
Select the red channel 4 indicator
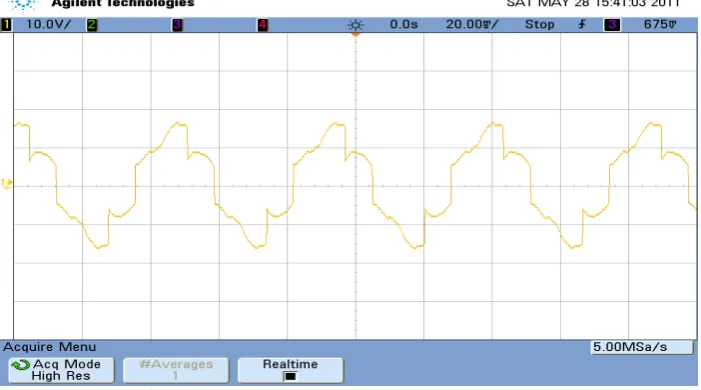tap(262, 25)
